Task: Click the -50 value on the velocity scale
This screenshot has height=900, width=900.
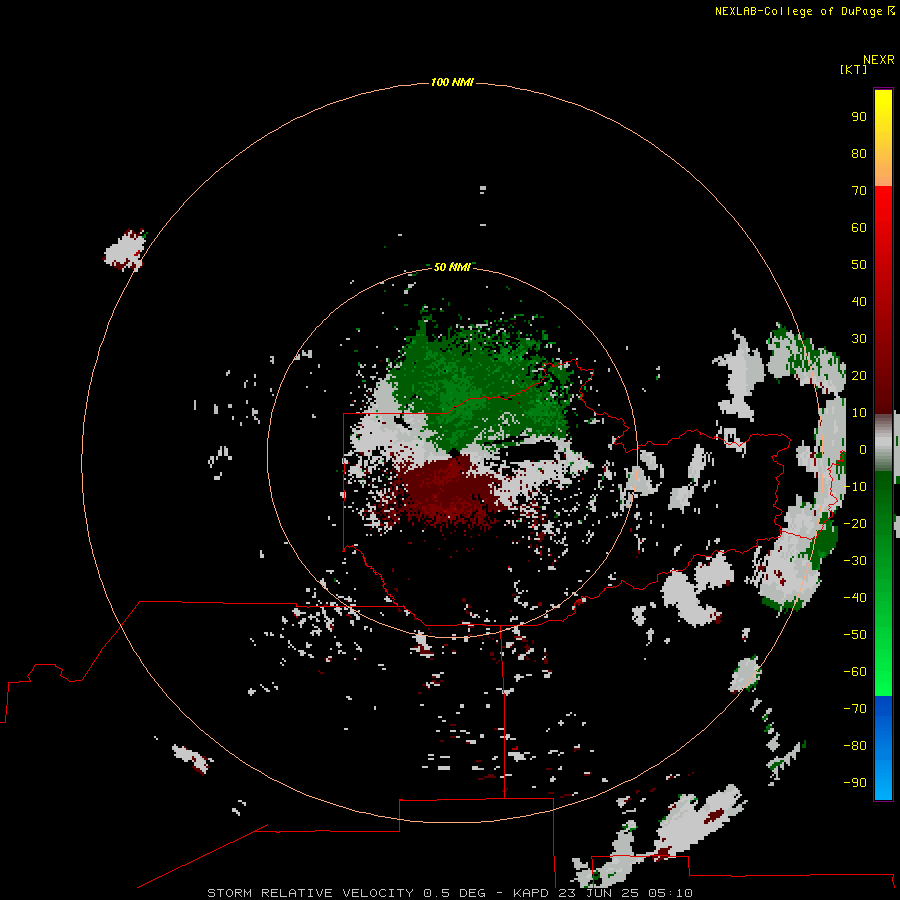Action: click(855, 635)
